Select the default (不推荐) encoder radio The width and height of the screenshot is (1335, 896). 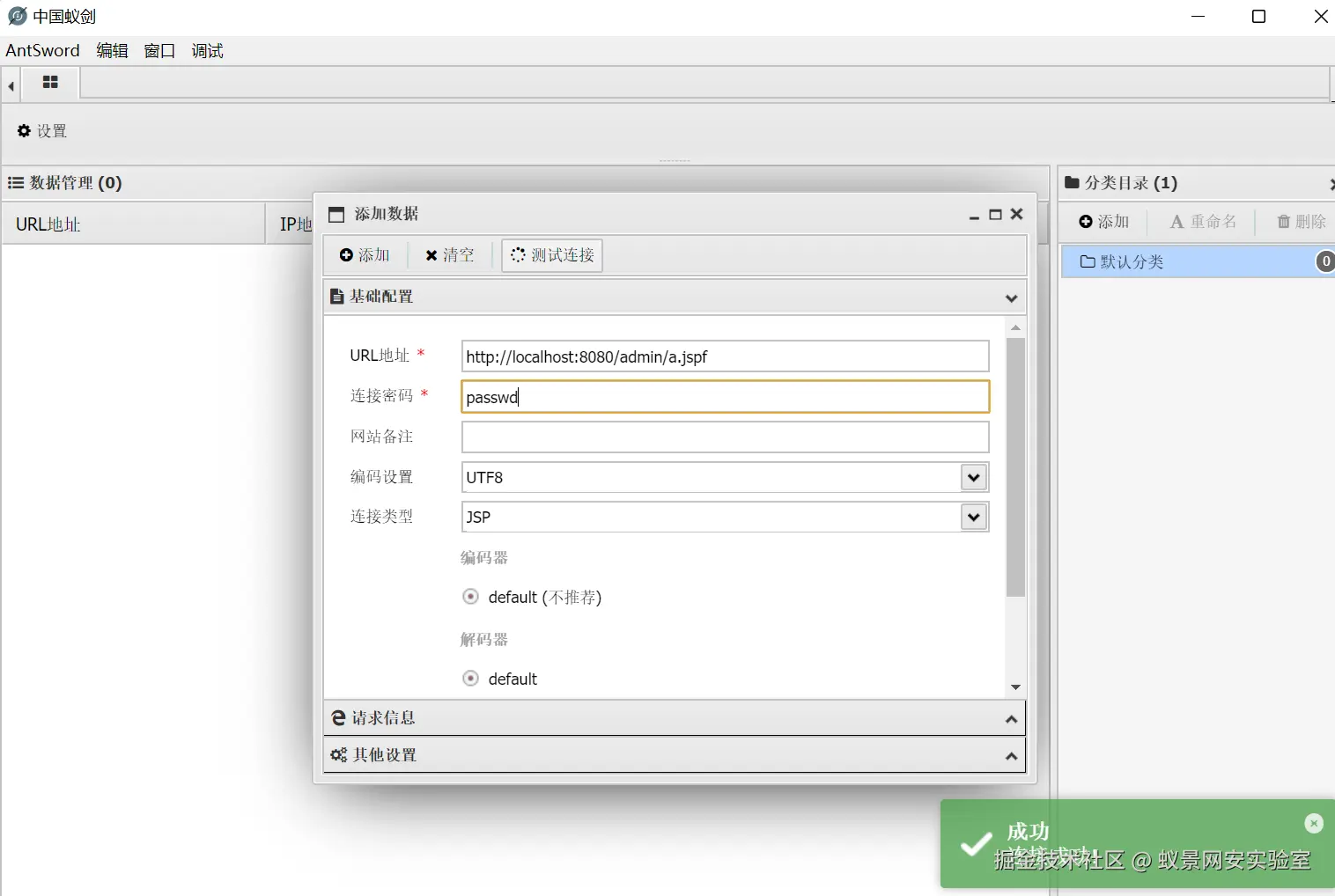point(471,597)
